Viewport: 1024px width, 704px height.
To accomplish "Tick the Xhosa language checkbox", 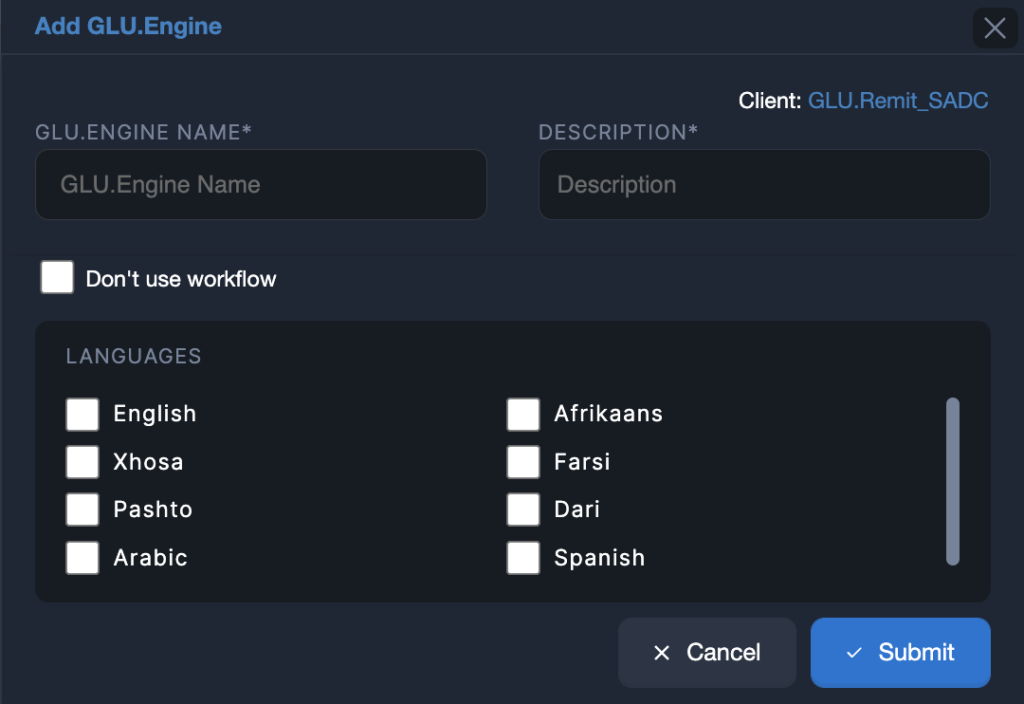I will pos(82,462).
